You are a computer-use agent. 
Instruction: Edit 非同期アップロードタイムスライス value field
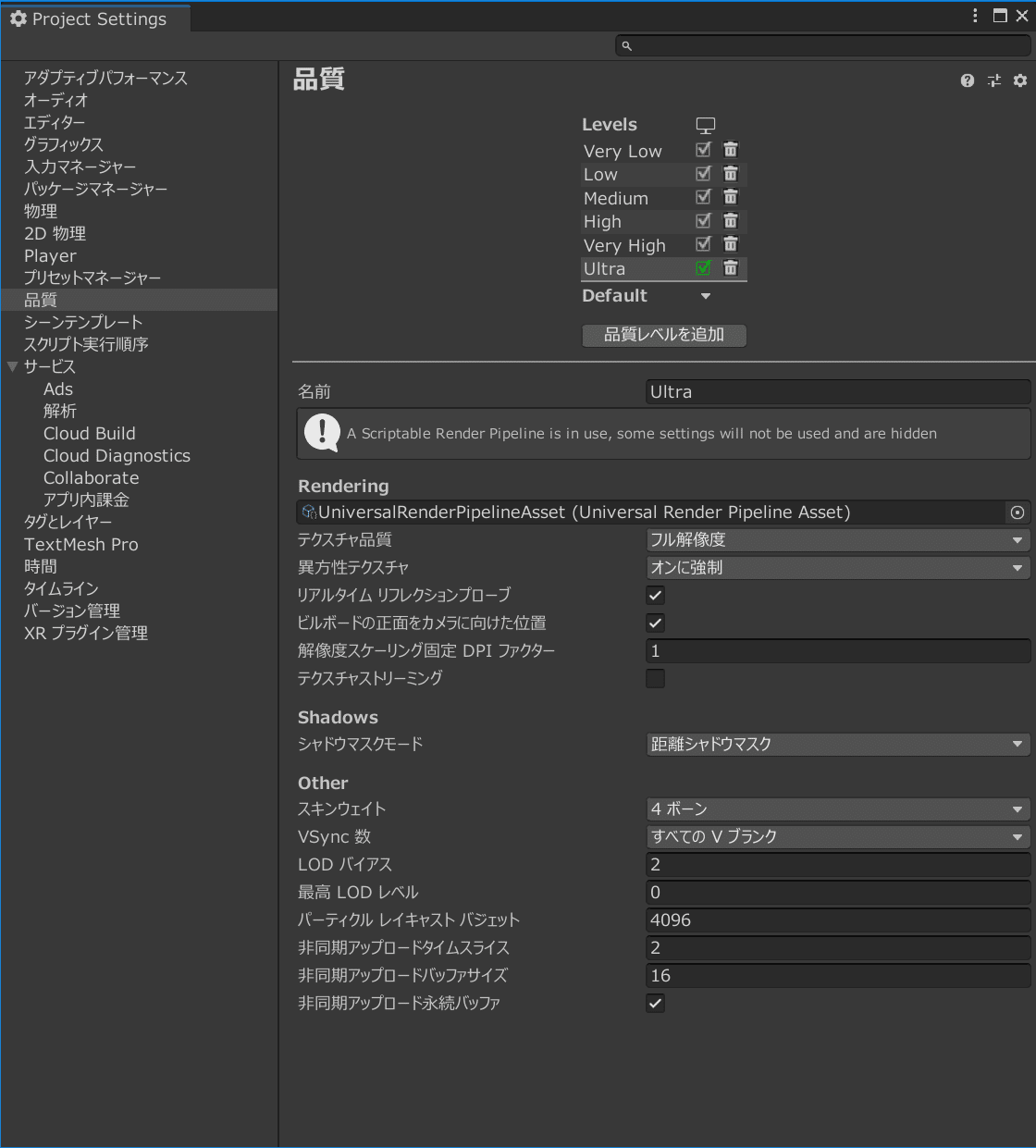(x=838, y=948)
